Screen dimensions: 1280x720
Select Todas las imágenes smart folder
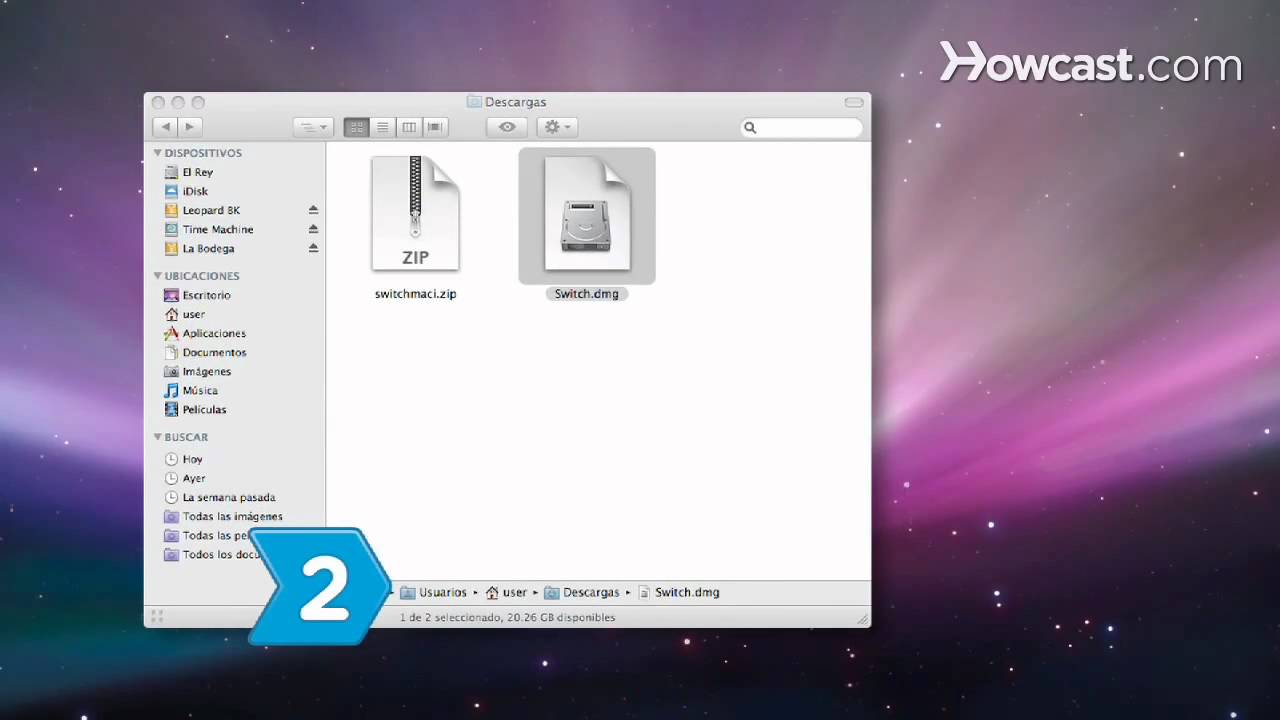click(235, 516)
